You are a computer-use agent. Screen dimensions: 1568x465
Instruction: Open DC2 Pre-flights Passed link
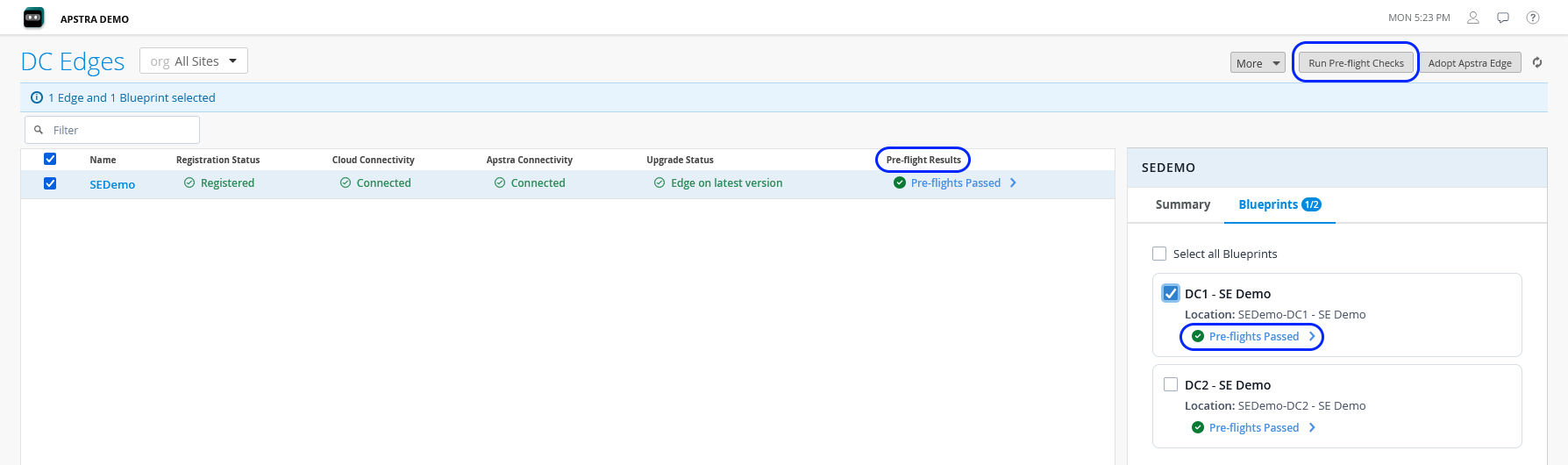(1253, 427)
